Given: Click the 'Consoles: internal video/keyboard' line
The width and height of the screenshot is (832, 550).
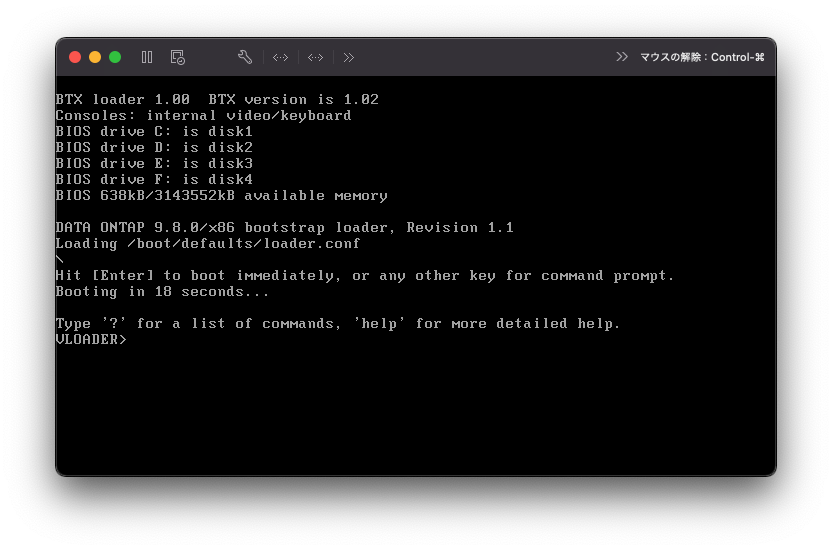Looking at the screenshot, I should tap(203, 115).
